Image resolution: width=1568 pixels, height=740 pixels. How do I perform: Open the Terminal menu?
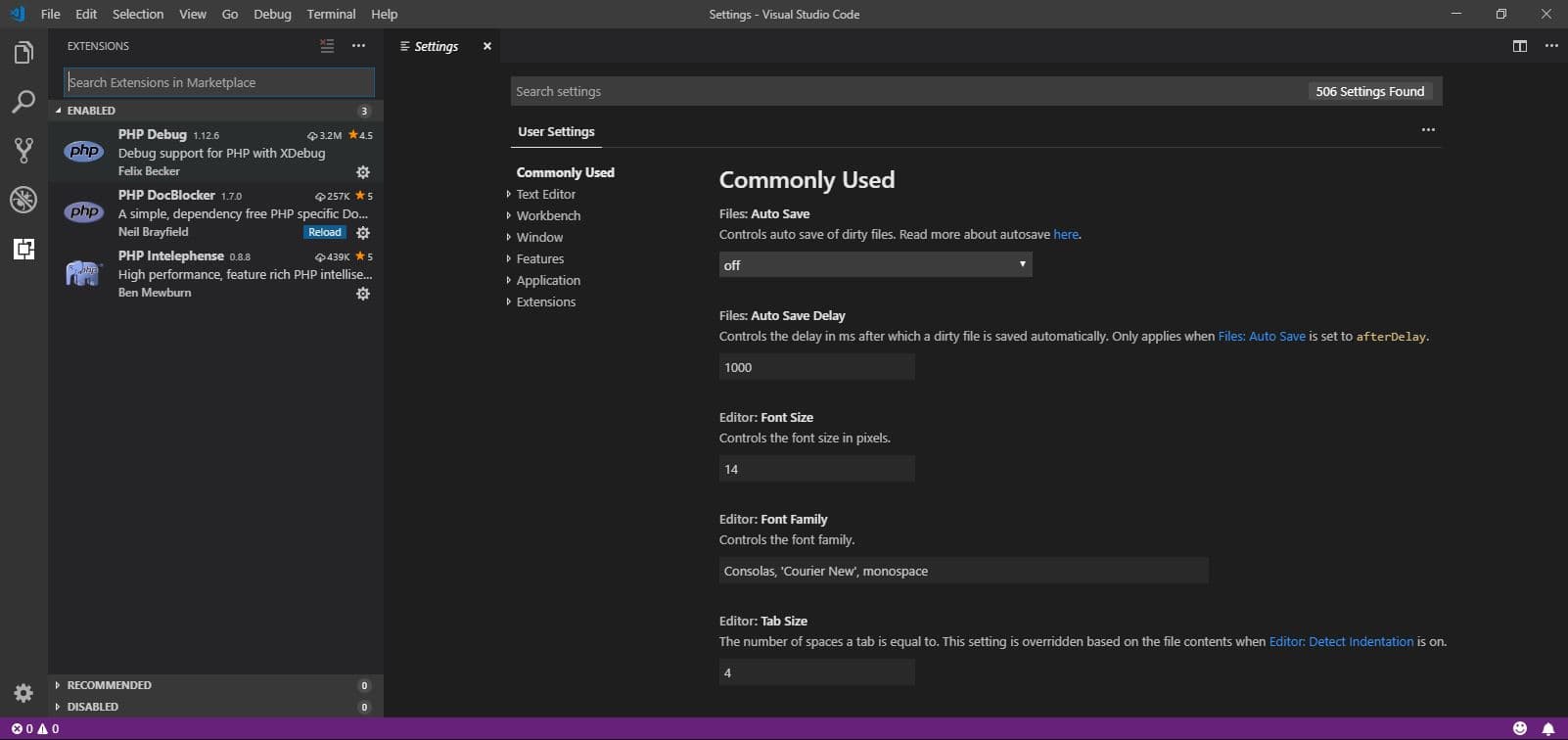(x=331, y=14)
